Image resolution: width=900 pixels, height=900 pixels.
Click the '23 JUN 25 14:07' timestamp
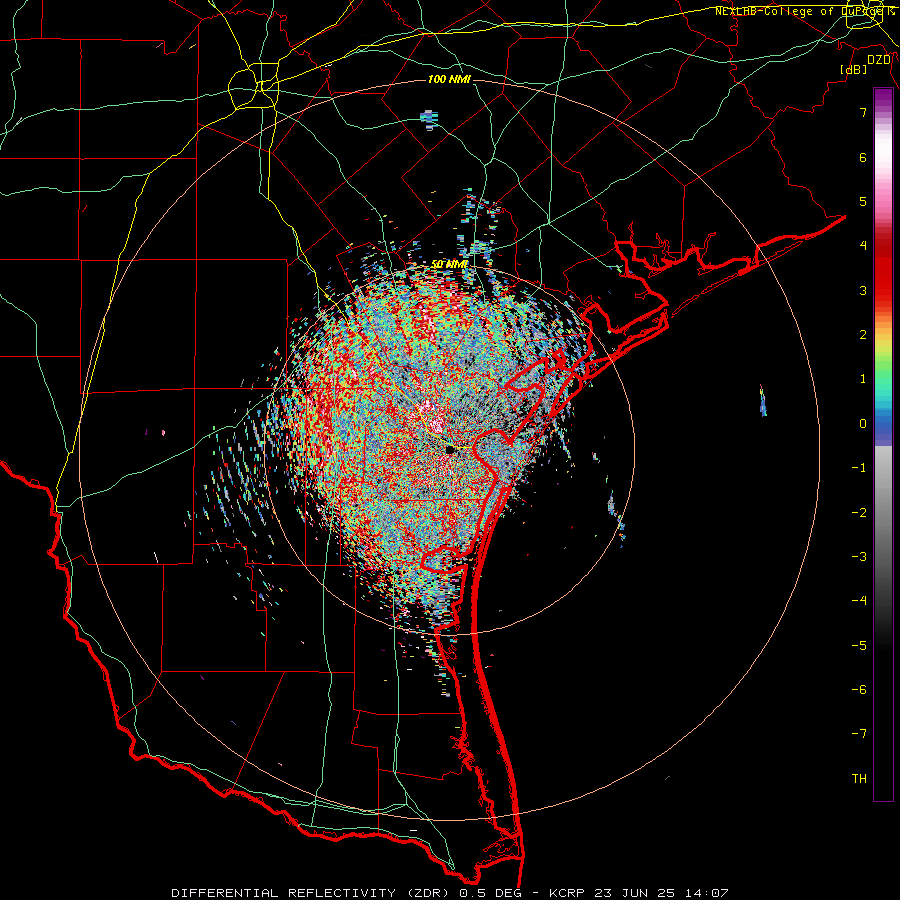[663, 893]
